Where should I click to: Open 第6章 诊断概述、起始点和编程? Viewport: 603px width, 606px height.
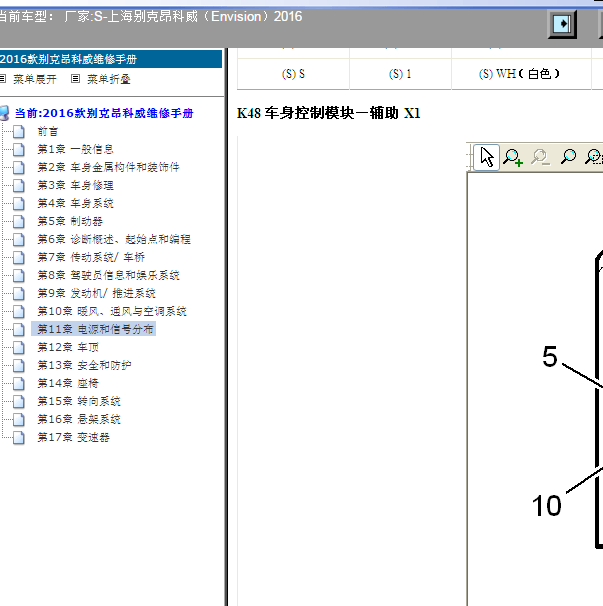point(114,239)
